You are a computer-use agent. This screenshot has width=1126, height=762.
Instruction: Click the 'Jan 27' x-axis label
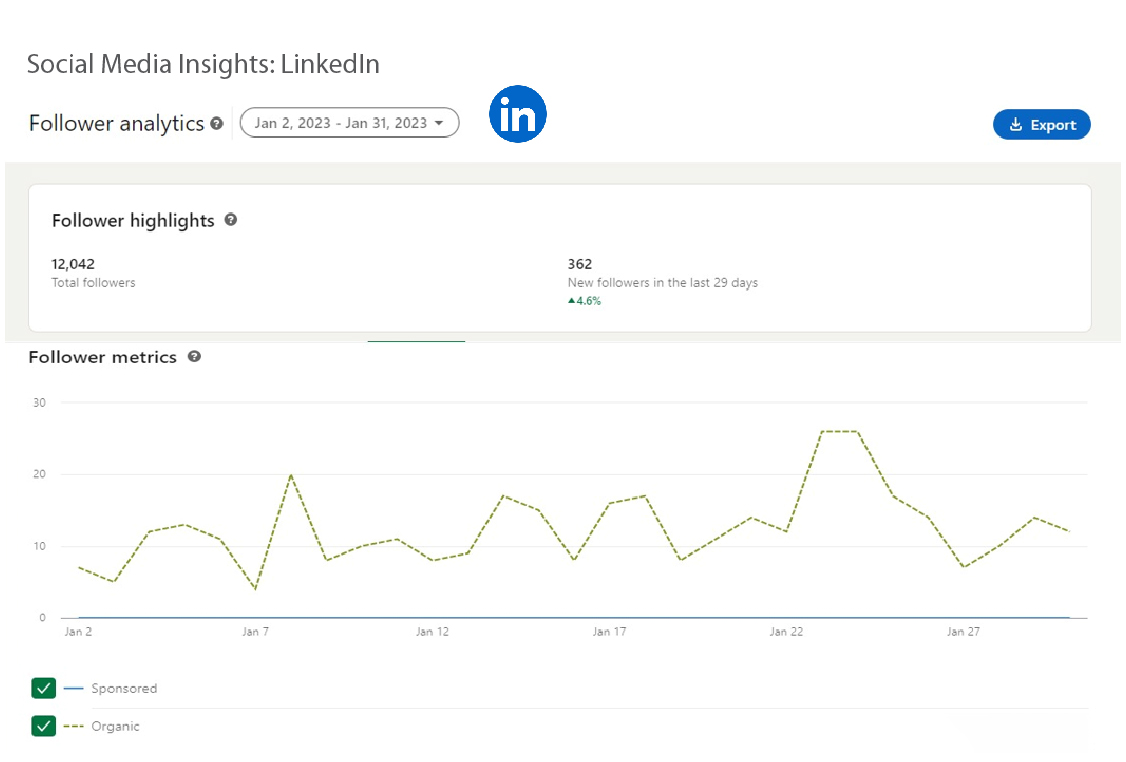(963, 631)
